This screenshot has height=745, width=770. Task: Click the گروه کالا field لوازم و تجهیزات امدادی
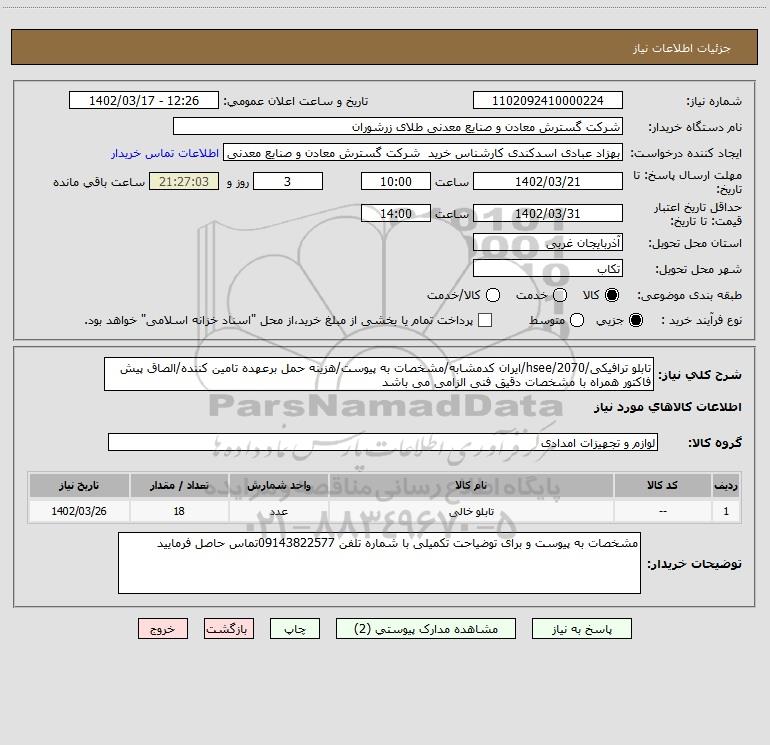coord(383,442)
